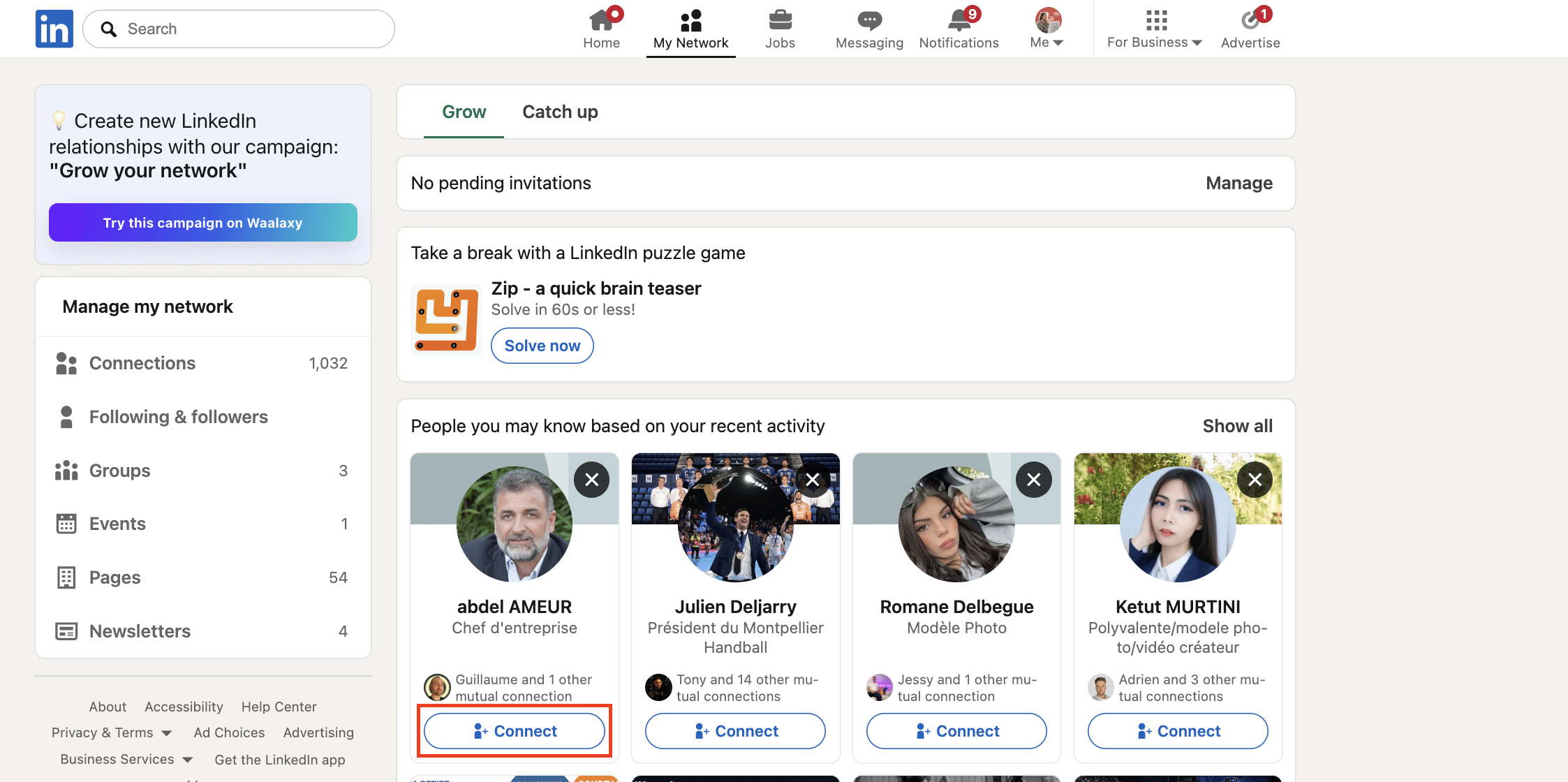Screen dimensions: 1568x782
Task: Expand Privacy & Terms footer dropdown
Action: [x=112, y=732]
